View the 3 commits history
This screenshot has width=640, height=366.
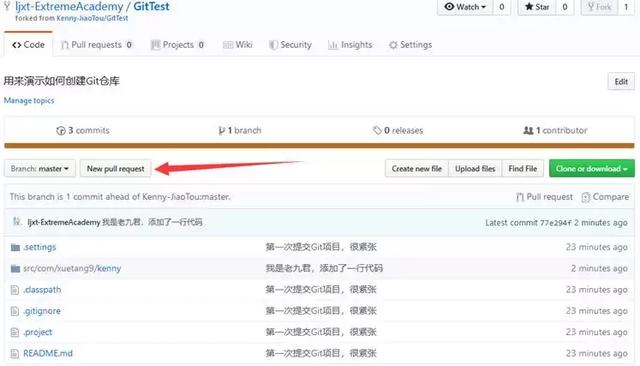pyautogui.click(x=83, y=131)
